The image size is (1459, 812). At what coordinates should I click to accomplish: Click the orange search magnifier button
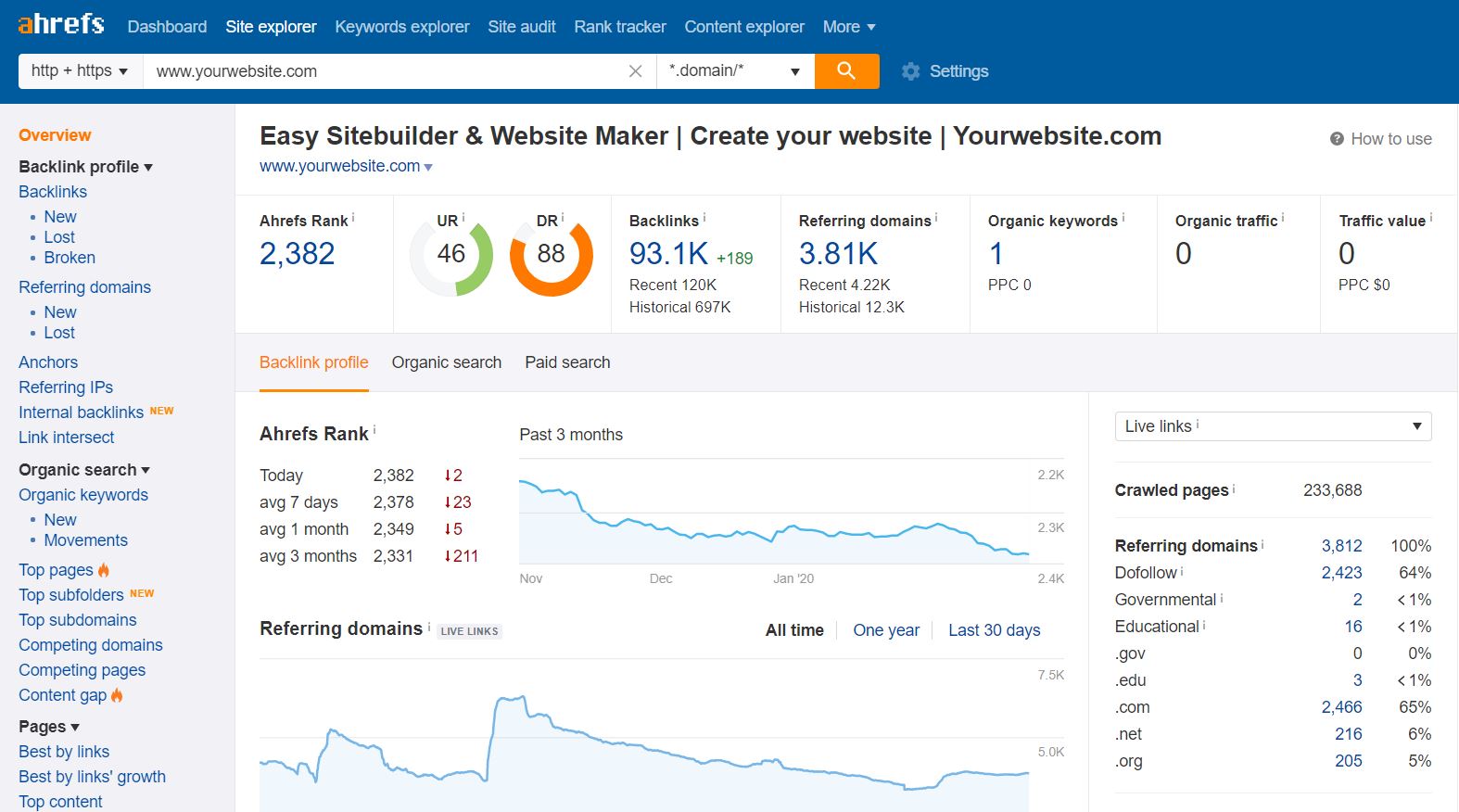[x=846, y=71]
